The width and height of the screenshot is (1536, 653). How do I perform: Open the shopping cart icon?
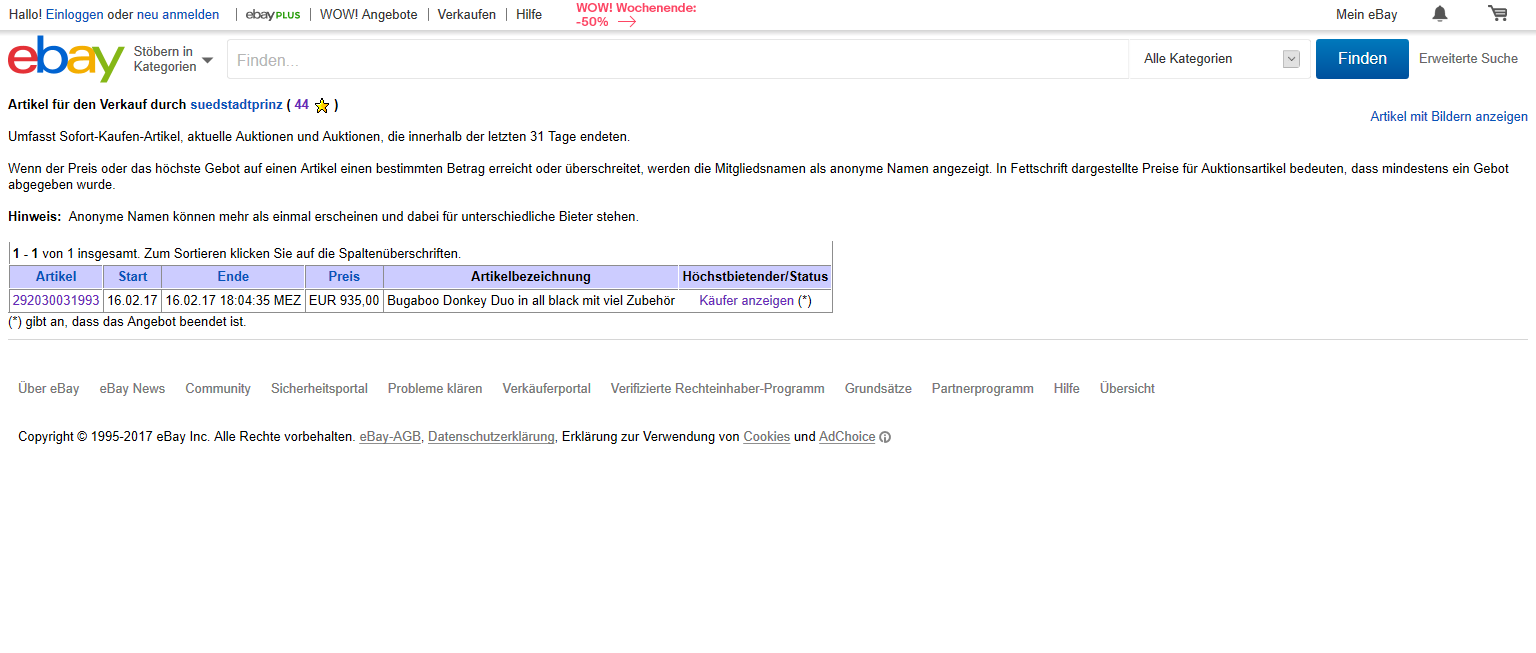pos(1497,14)
